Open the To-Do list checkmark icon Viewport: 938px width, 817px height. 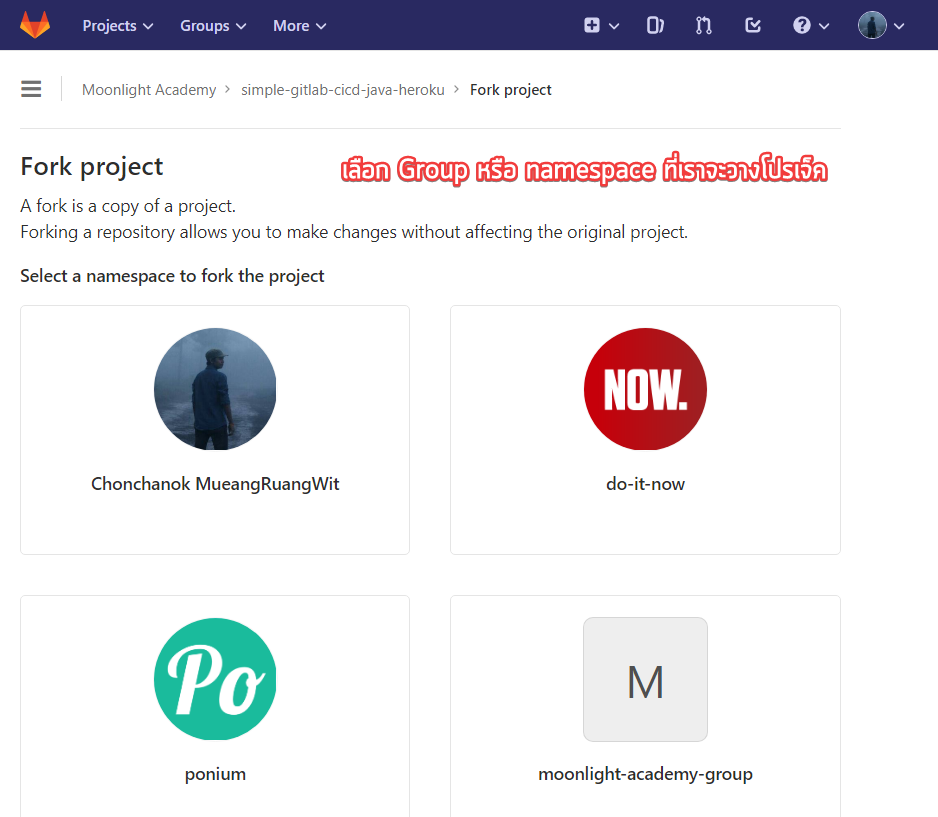click(x=753, y=25)
